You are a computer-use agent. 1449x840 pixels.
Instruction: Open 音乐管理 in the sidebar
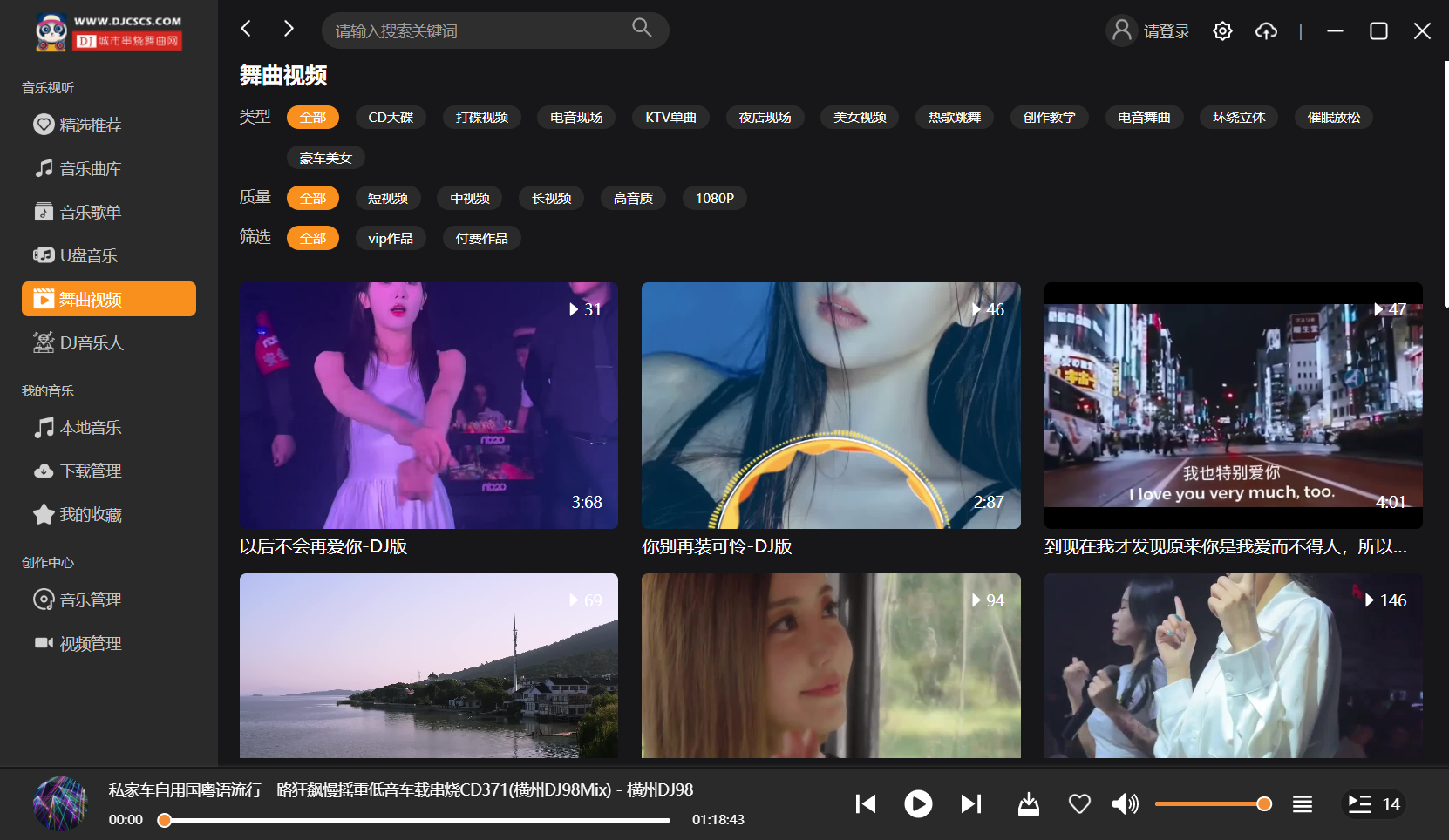pos(109,600)
